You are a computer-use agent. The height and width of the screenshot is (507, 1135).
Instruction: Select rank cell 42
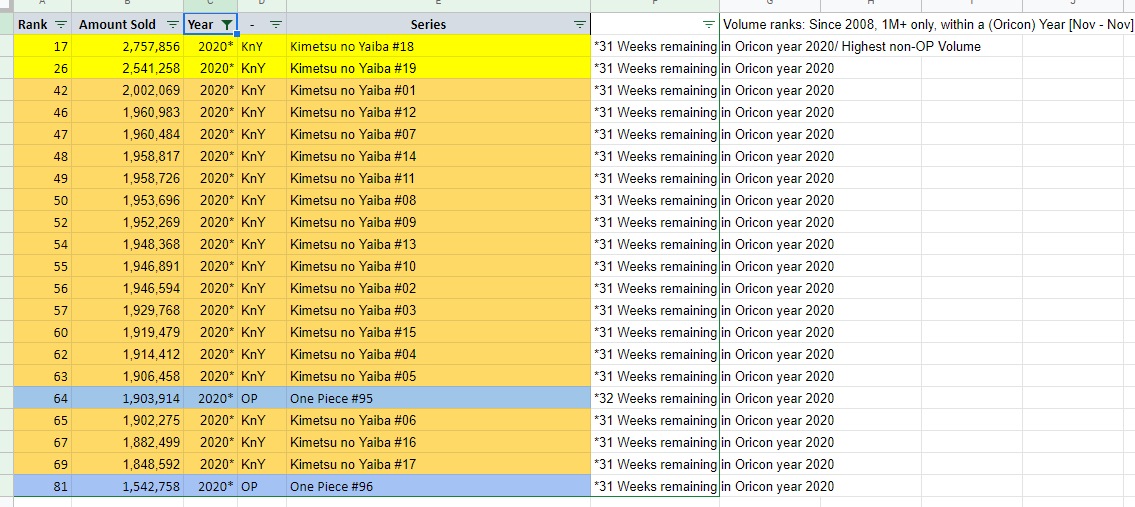(x=43, y=91)
